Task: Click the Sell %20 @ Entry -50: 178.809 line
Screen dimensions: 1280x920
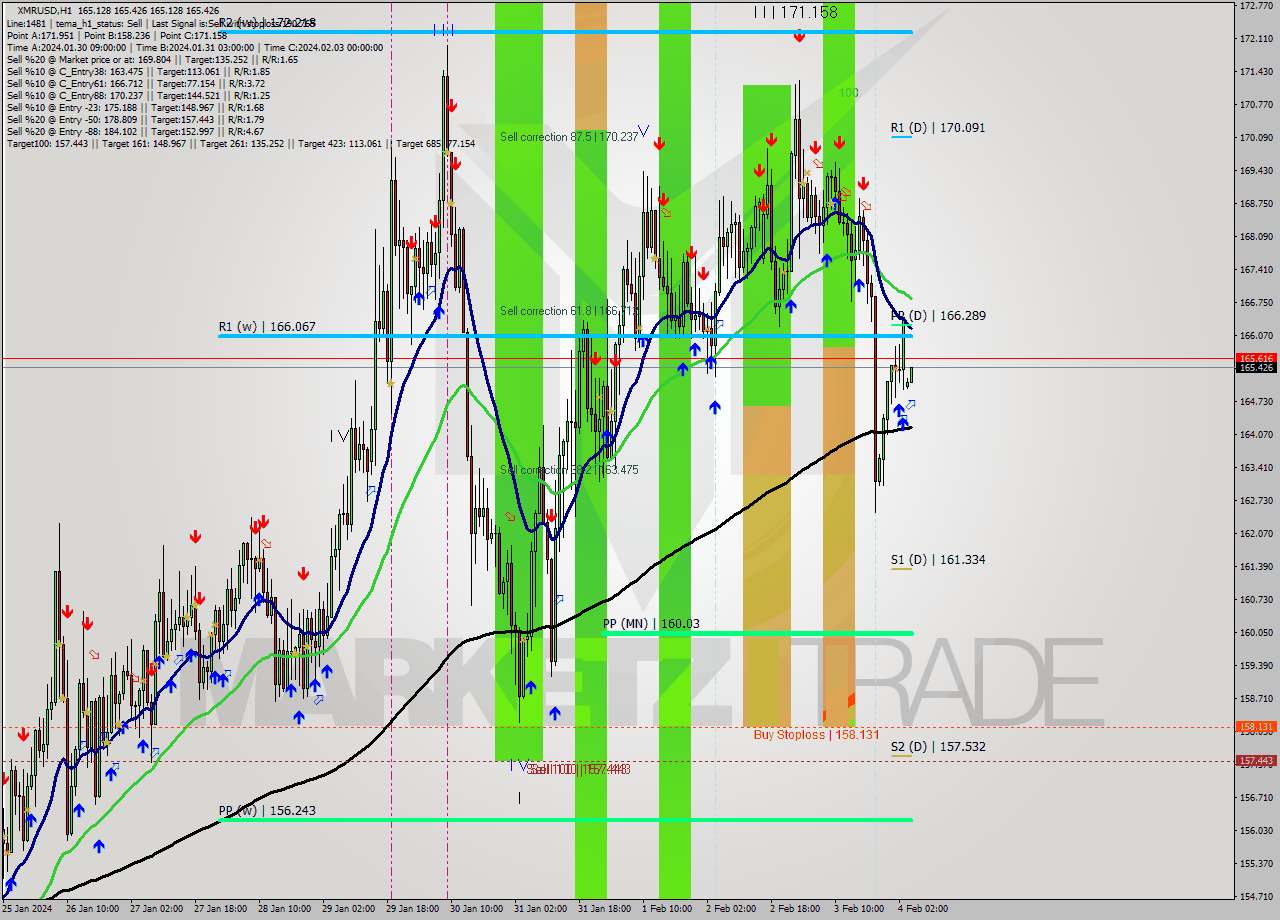Action: pos(135,119)
